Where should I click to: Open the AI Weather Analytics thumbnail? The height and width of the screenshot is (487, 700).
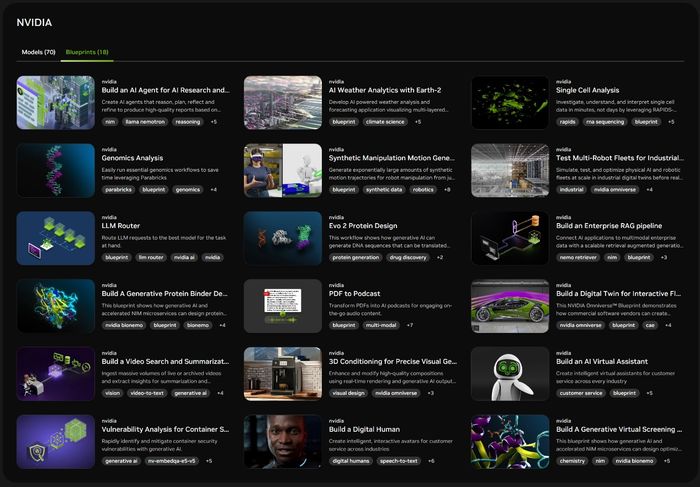283,102
